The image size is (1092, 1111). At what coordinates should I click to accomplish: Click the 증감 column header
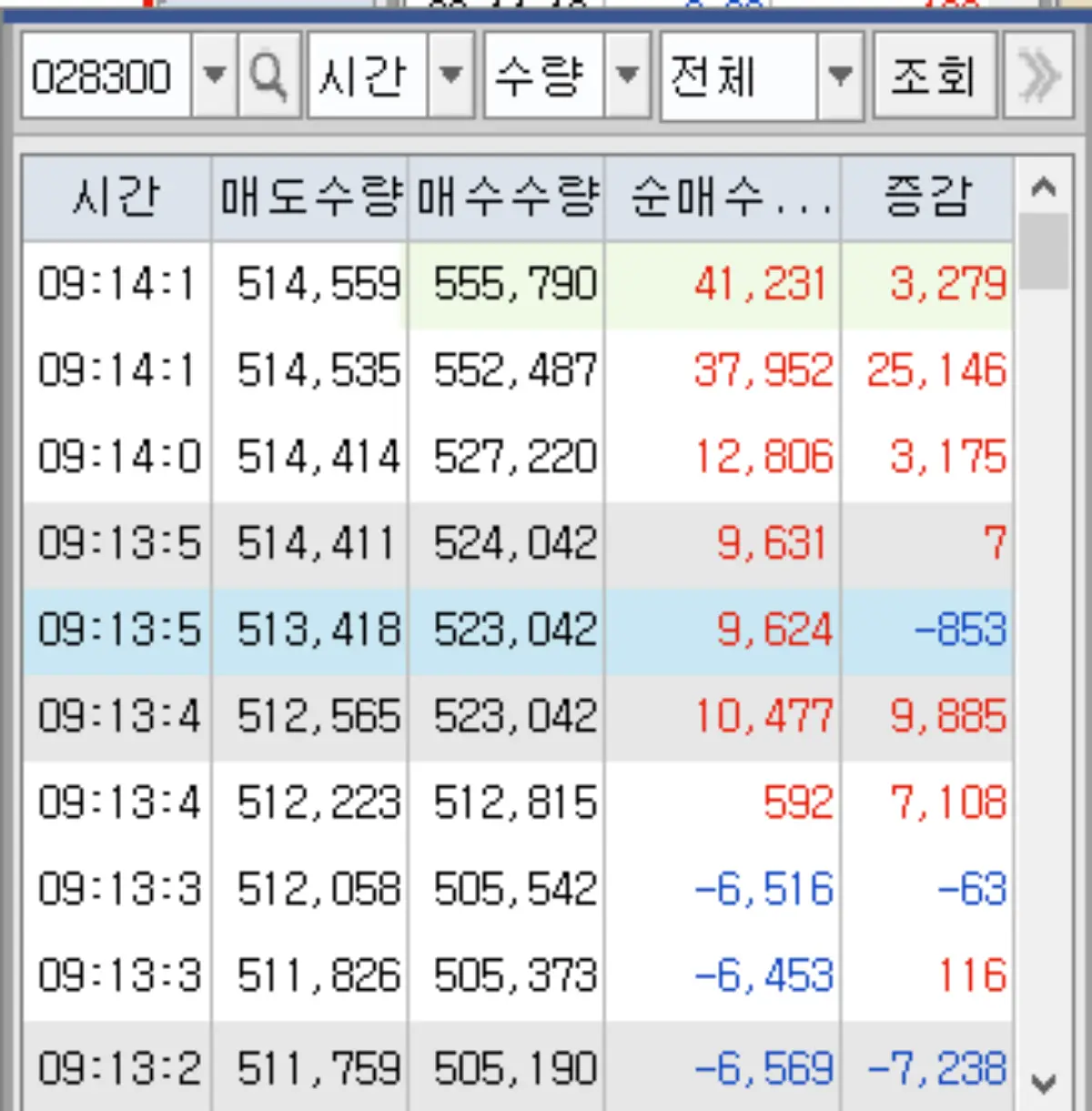tap(926, 196)
